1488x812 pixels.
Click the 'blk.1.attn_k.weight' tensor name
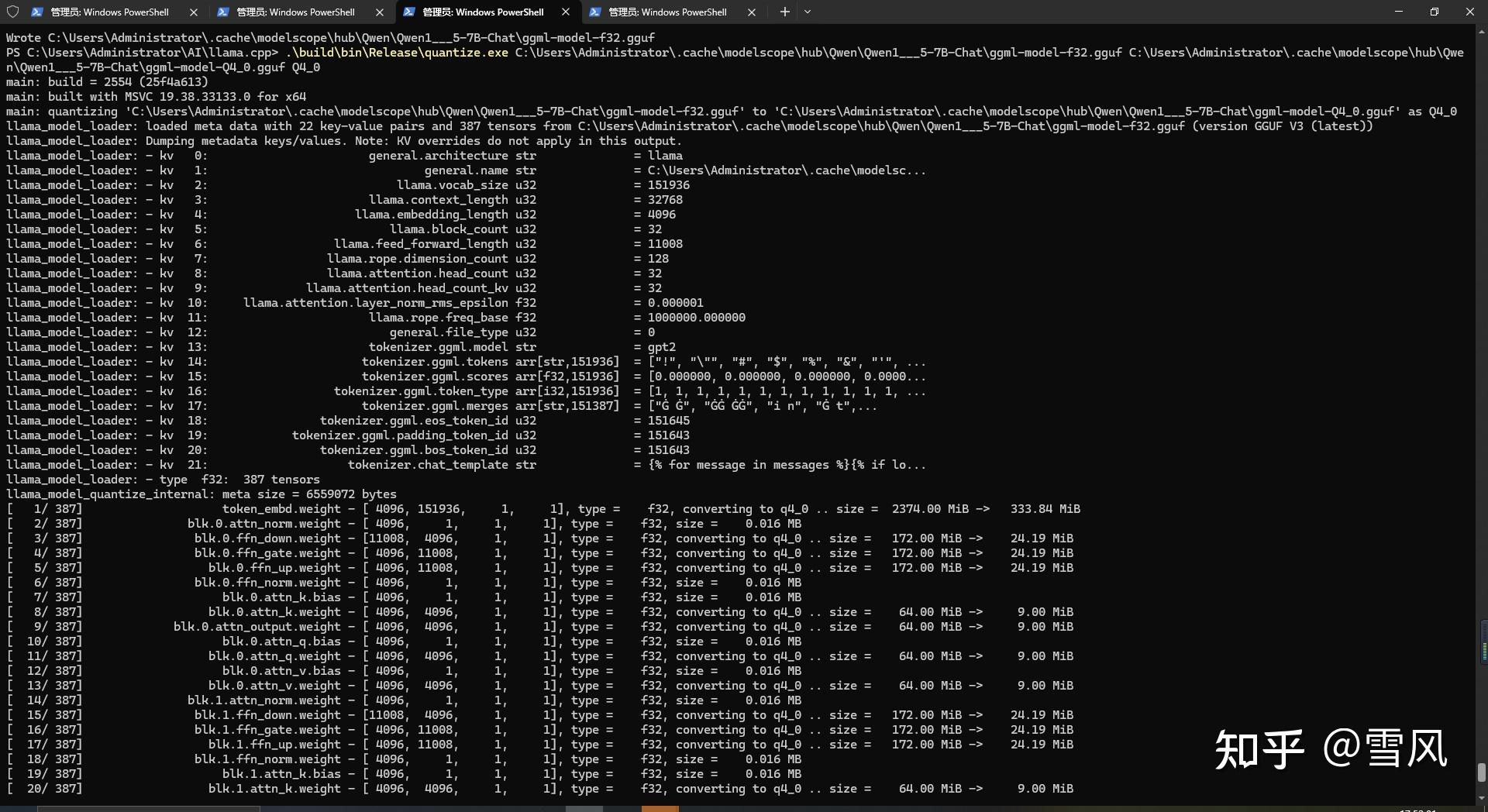[275, 789]
